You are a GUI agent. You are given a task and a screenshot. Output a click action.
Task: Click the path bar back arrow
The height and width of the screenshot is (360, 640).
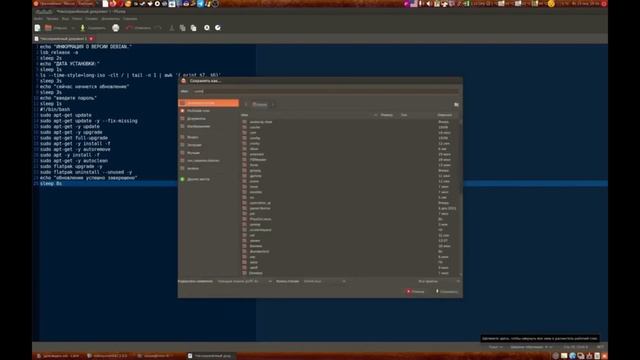tap(245, 104)
